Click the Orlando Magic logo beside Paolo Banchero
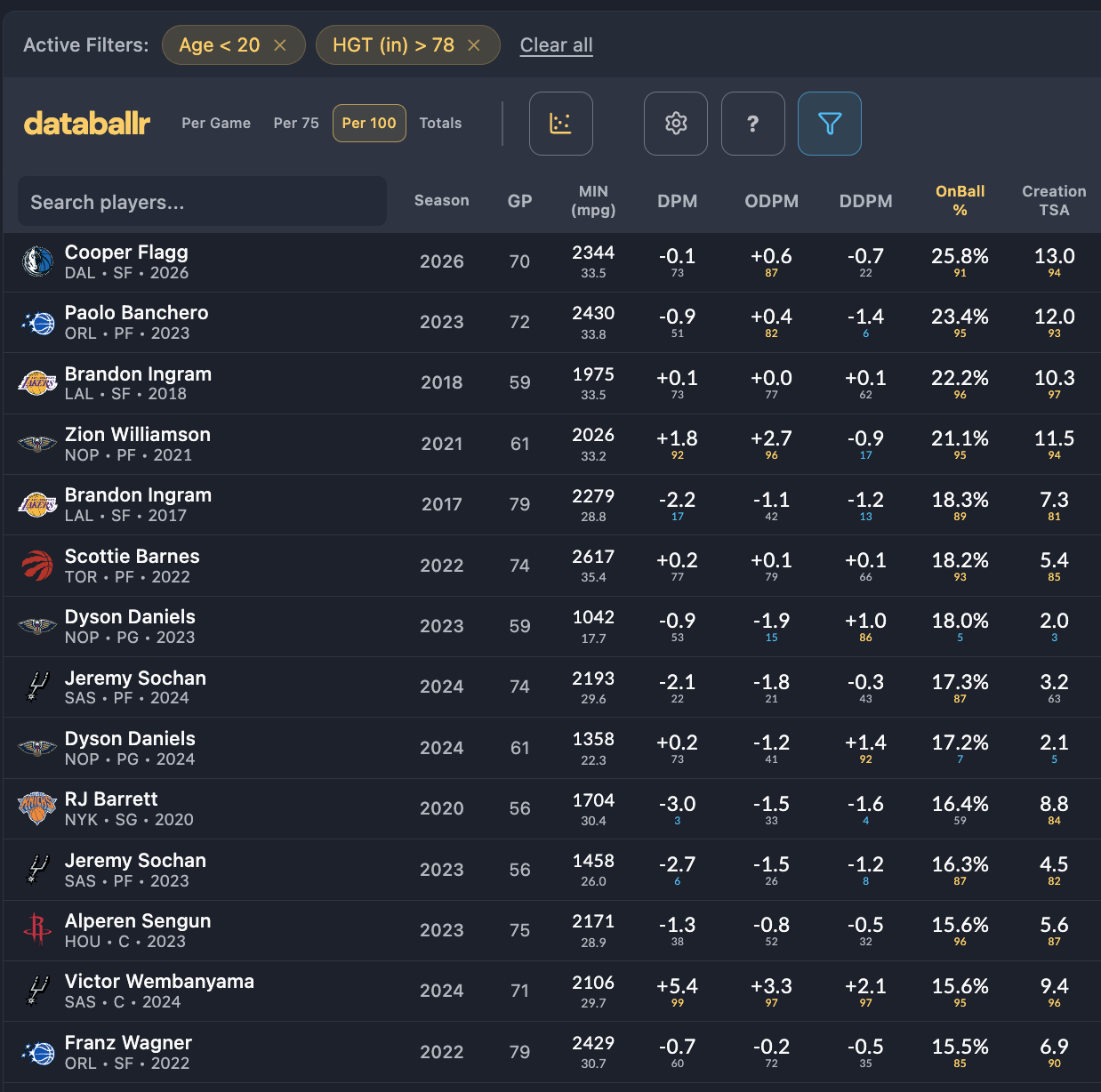The image size is (1101, 1092). coord(37,323)
